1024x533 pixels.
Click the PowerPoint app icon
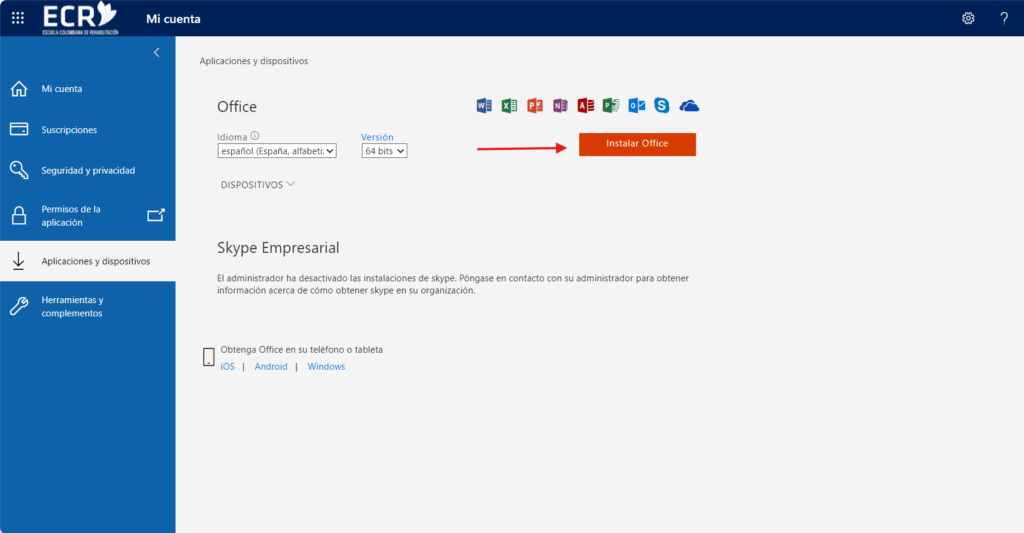535,106
